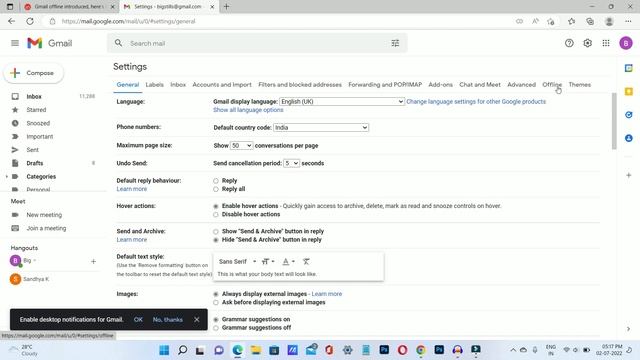640x360 pixels.
Task: Show hidden icons in system tray
Action: [x=513, y=350]
